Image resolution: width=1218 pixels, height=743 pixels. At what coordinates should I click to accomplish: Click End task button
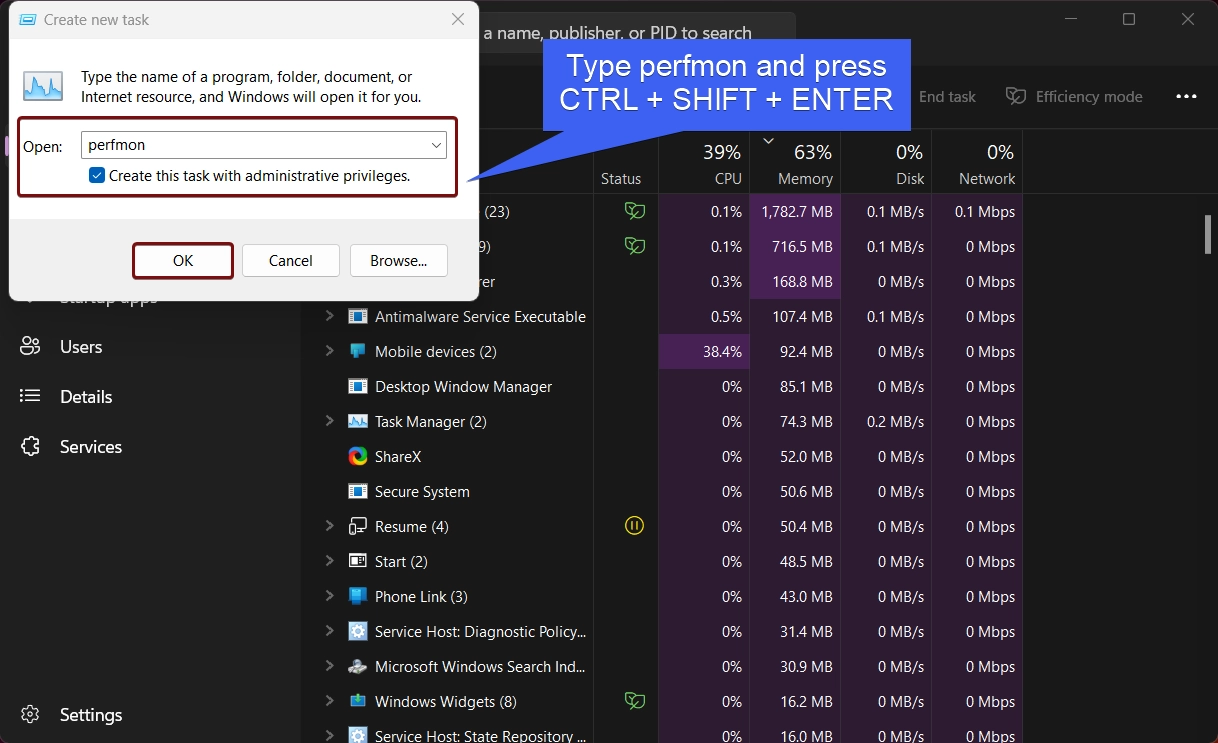(x=947, y=97)
